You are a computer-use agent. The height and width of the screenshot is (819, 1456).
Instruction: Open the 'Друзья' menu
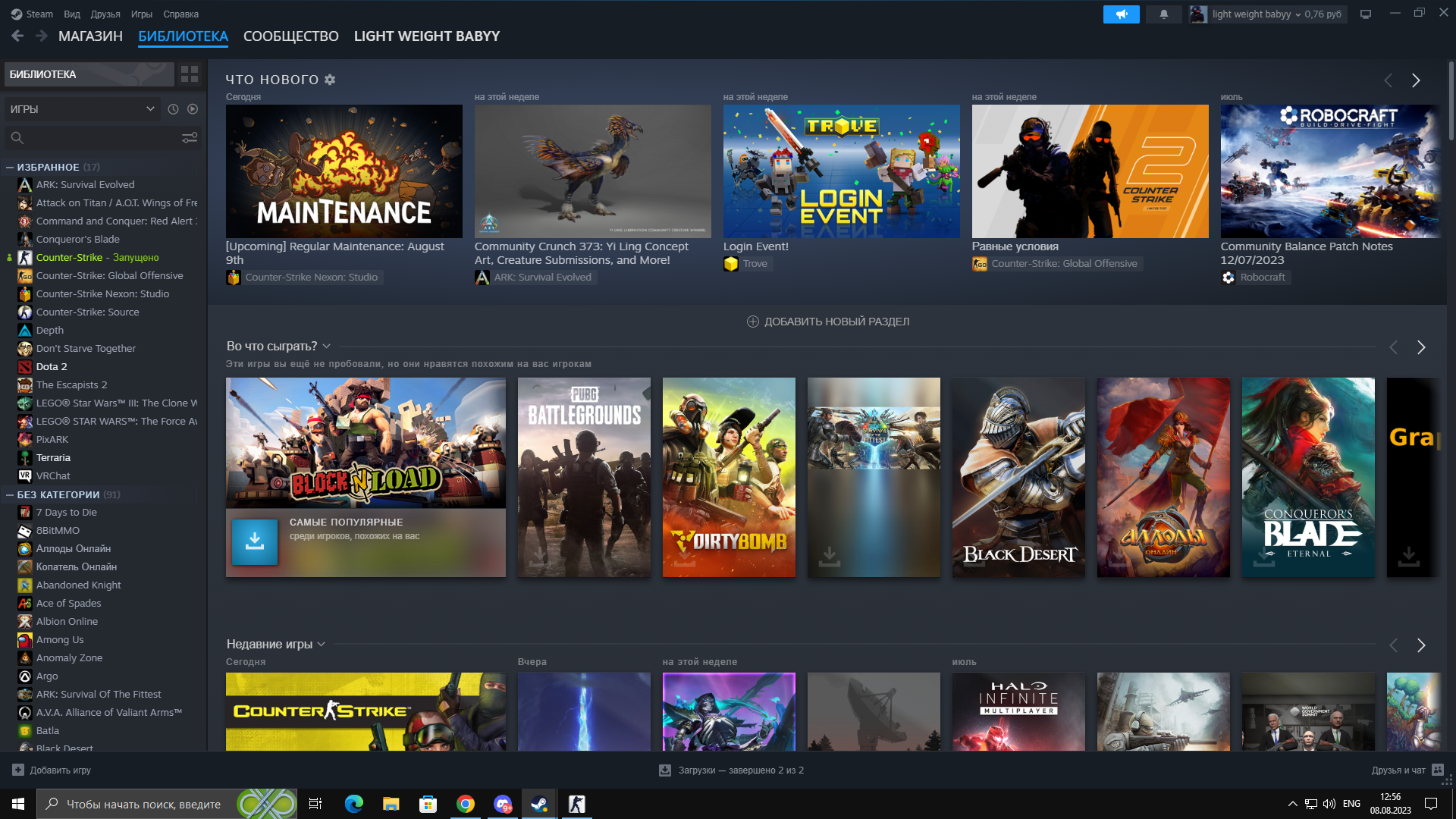coord(105,14)
